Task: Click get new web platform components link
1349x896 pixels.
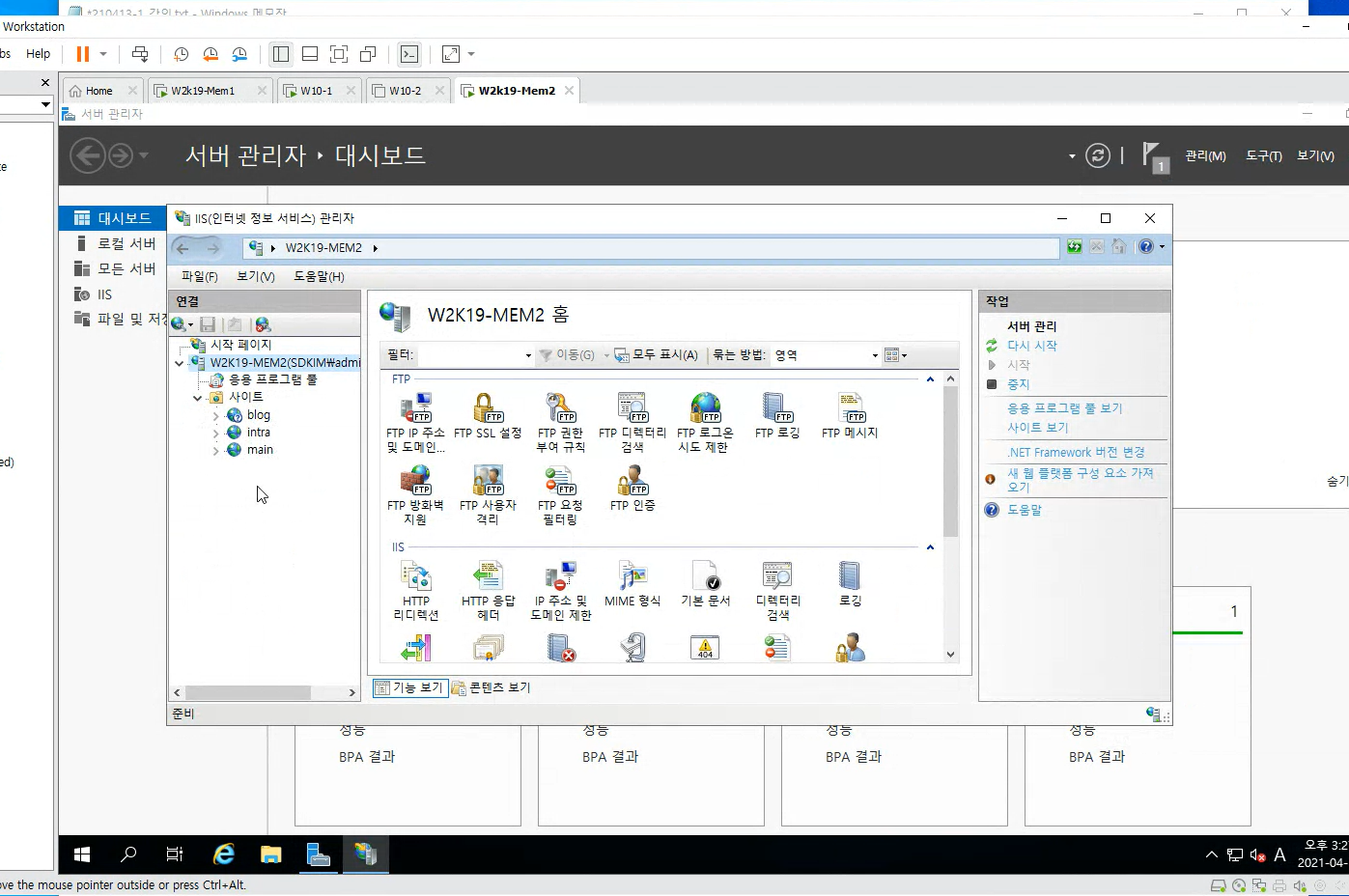Action: (1081, 480)
